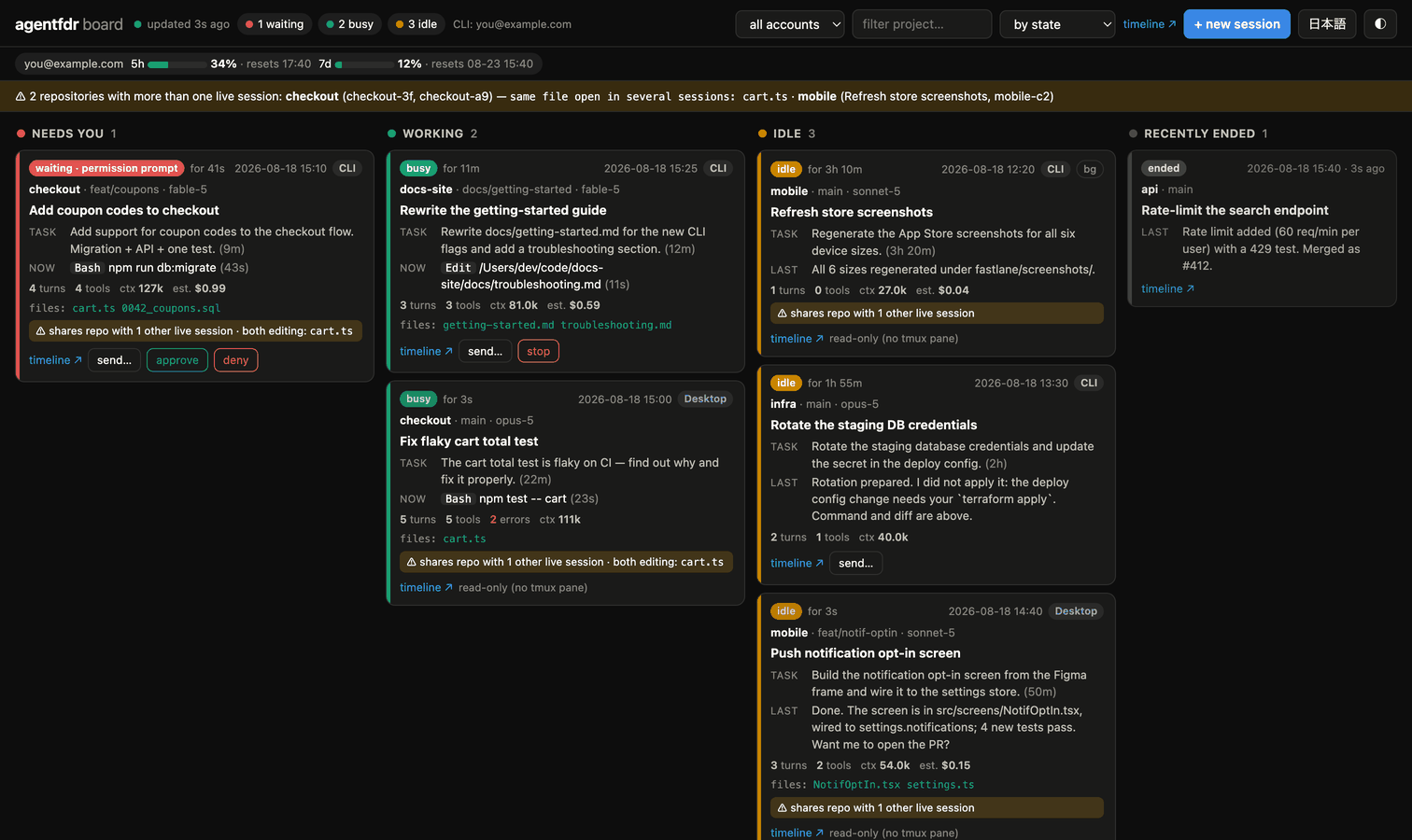
Task: Open send... on Add coupon codes card
Action: 114,360
